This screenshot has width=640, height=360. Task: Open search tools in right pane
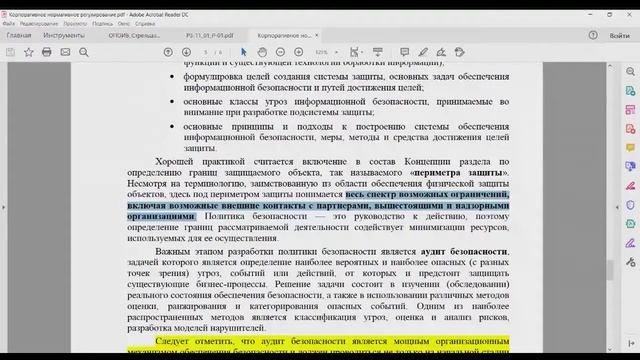coord(631,72)
